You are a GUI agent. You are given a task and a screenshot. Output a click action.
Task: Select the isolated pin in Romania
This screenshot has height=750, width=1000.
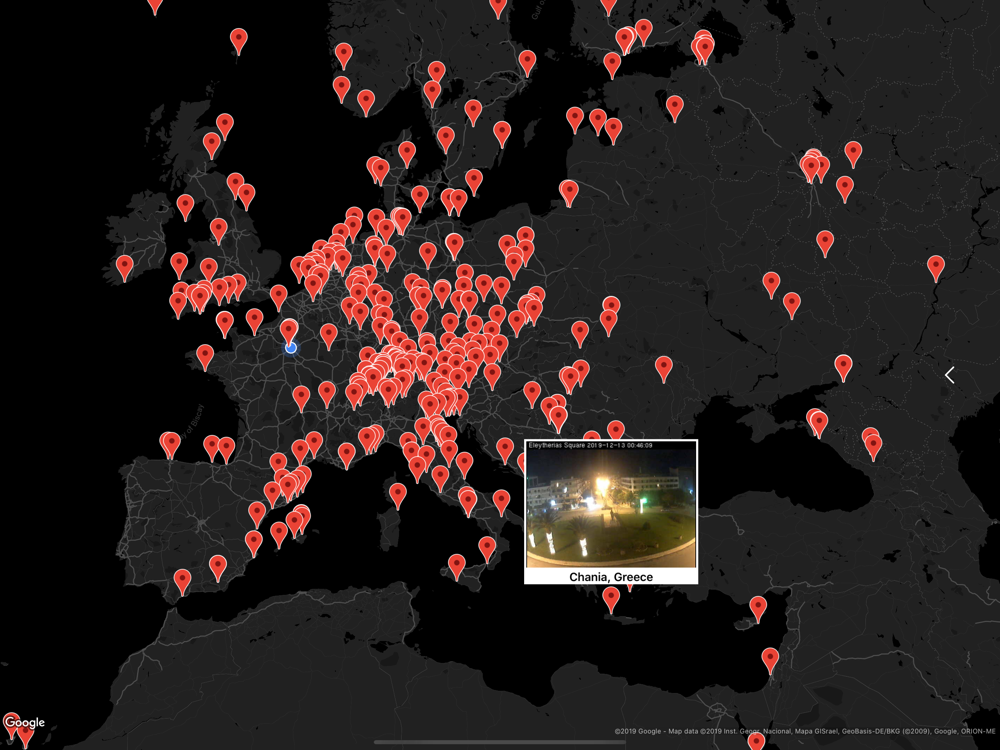pyautogui.click(x=664, y=367)
